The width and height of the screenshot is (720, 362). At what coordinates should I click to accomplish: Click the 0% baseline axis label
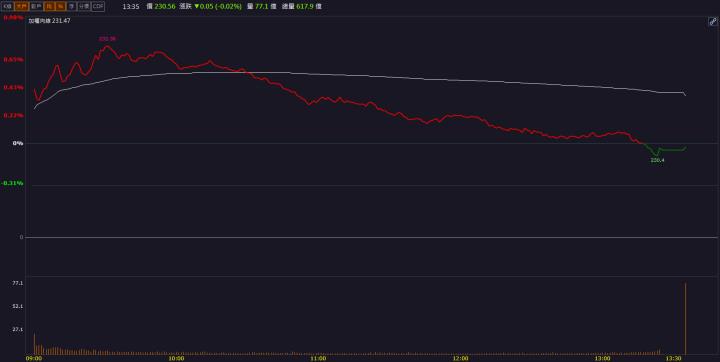tap(17, 143)
